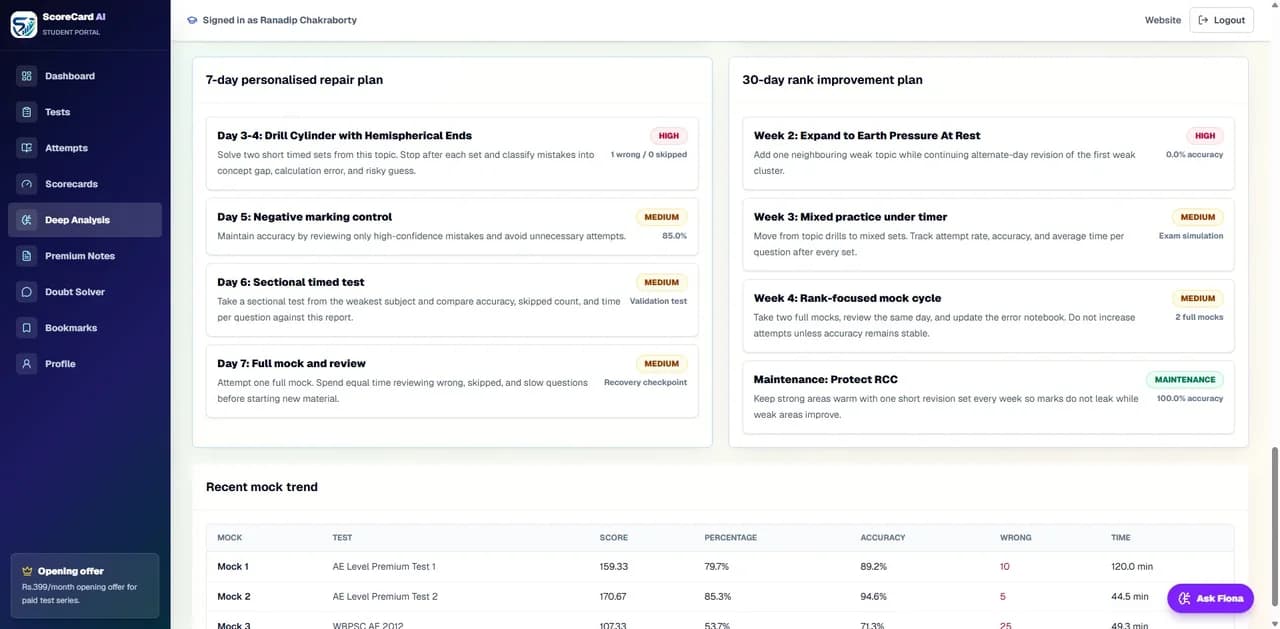This screenshot has height=629, width=1280.
Task: Go to Bookmarks in the sidebar
Action: [x=85, y=328]
